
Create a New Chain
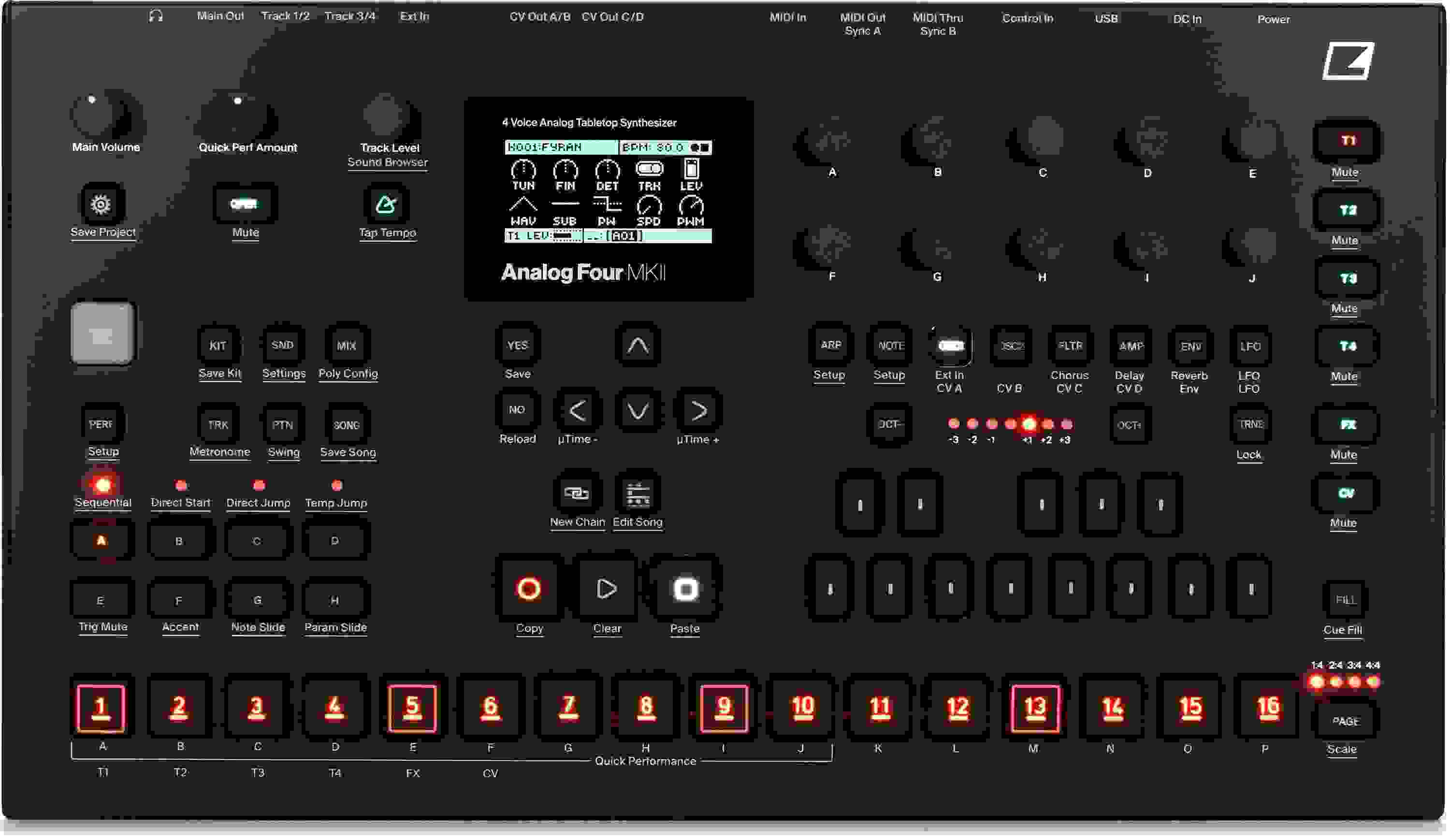pyautogui.click(x=577, y=493)
